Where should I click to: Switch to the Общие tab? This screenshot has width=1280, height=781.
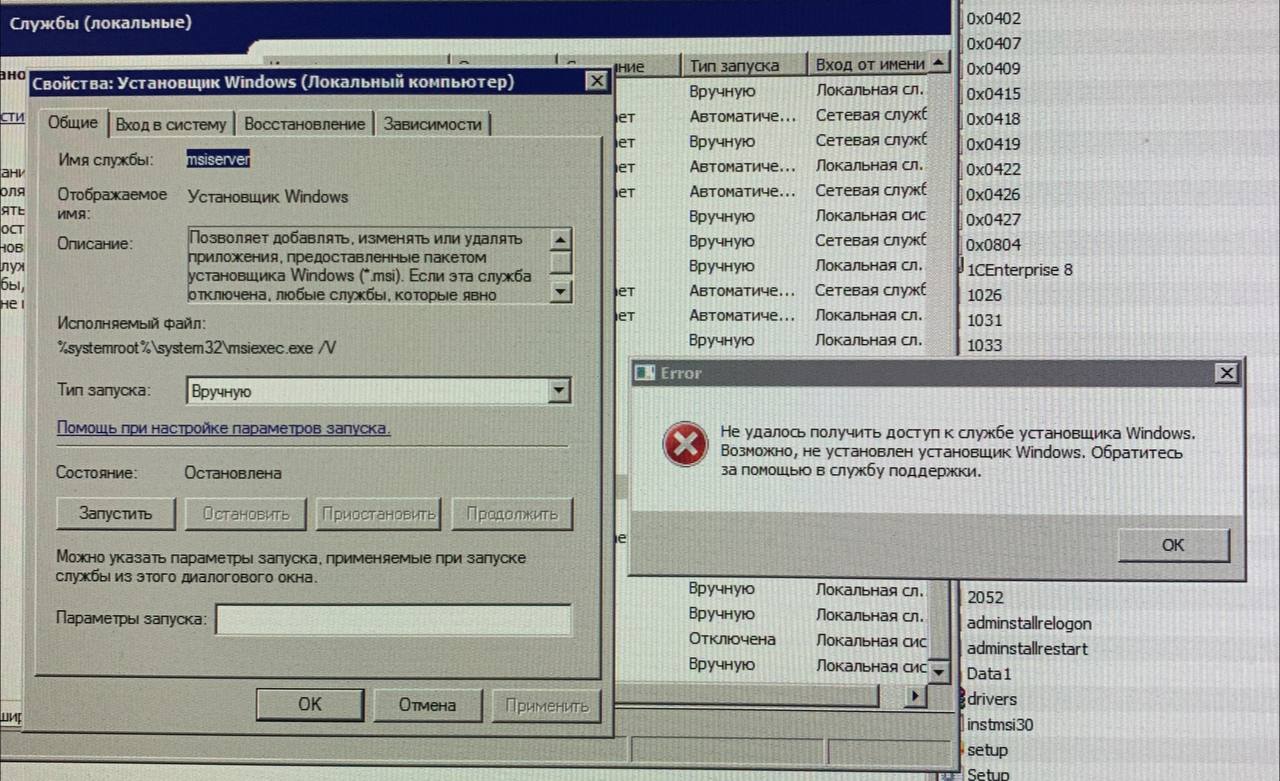click(x=73, y=122)
